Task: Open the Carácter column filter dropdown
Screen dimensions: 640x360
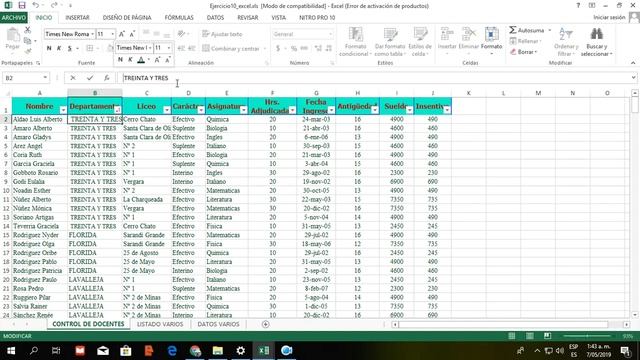Action: point(201,110)
